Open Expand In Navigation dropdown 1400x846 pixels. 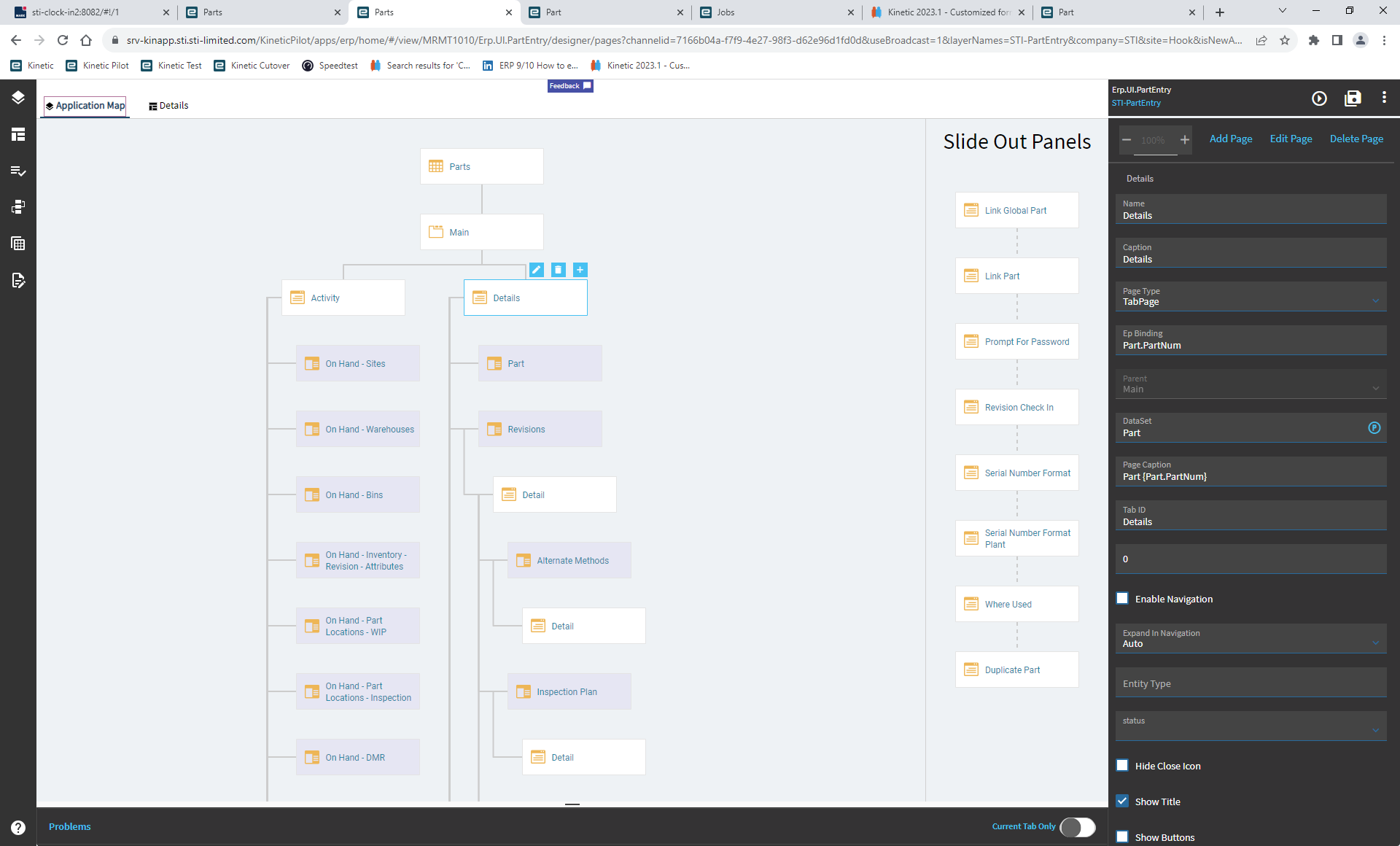[x=1251, y=638]
